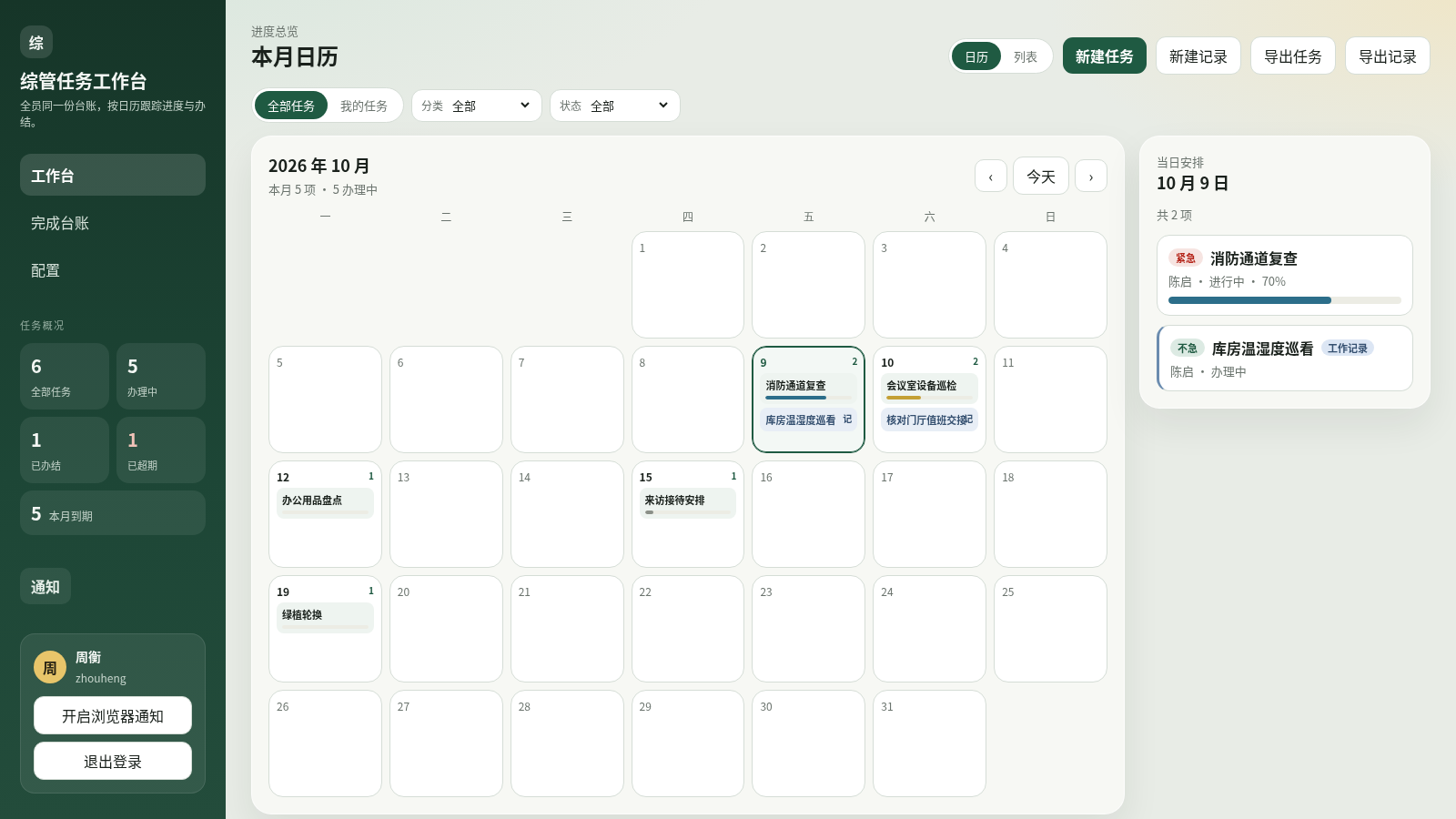1456x819 pixels.
Task: Click 已办结 stat card
Action: pyautogui.click(x=65, y=450)
